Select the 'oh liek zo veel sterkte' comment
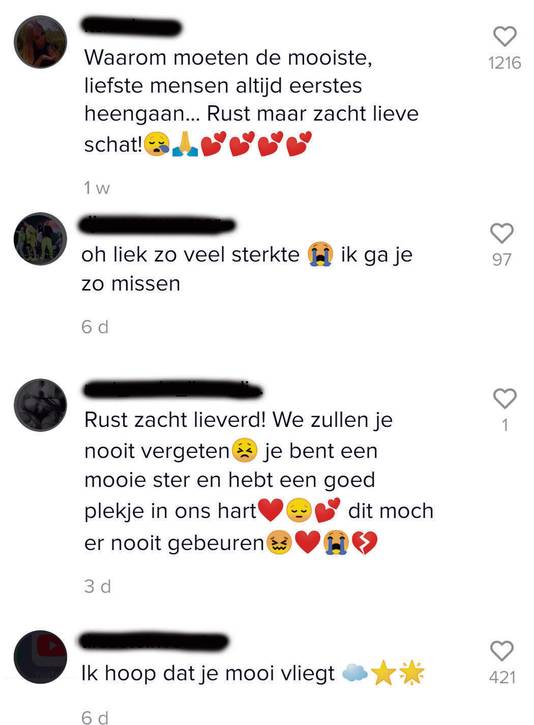 point(247,269)
